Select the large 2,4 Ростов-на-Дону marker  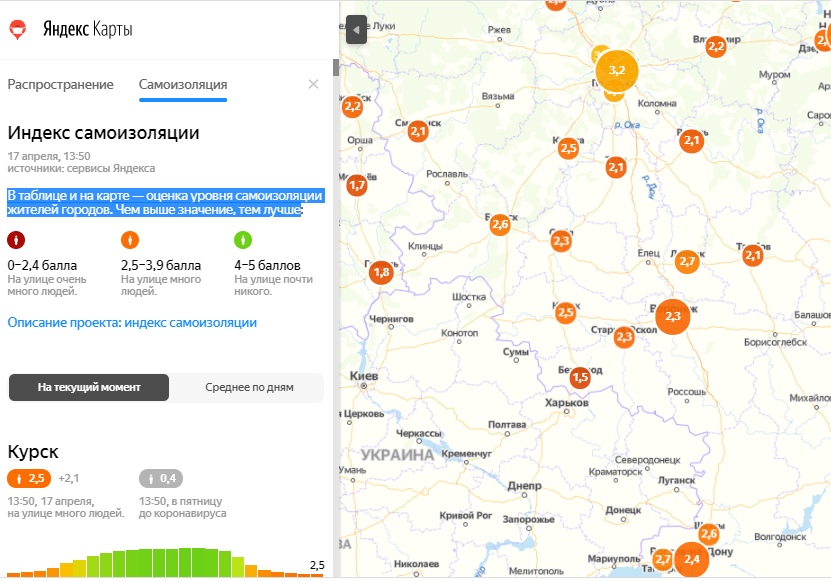691,559
